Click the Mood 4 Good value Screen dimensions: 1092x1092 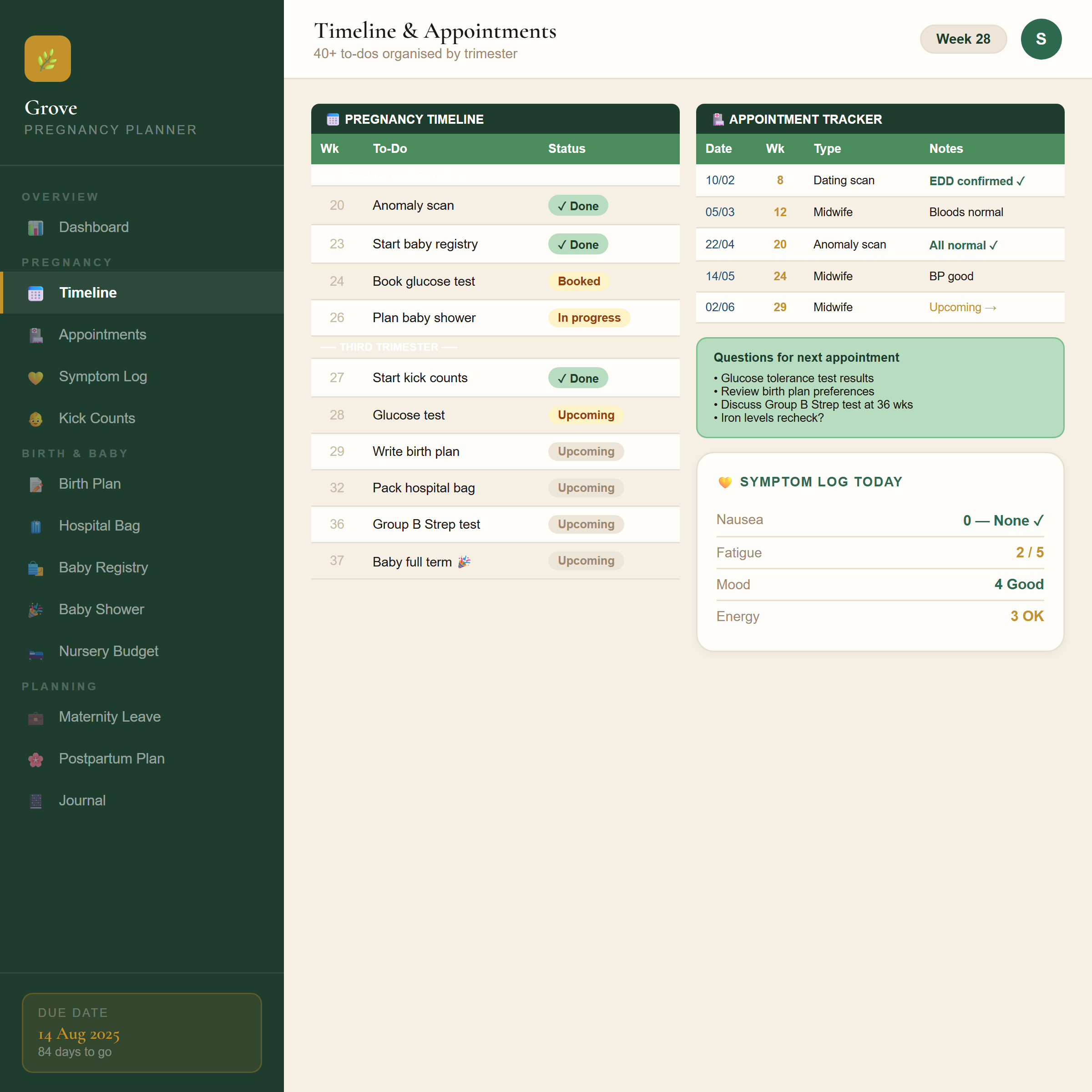(1019, 584)
